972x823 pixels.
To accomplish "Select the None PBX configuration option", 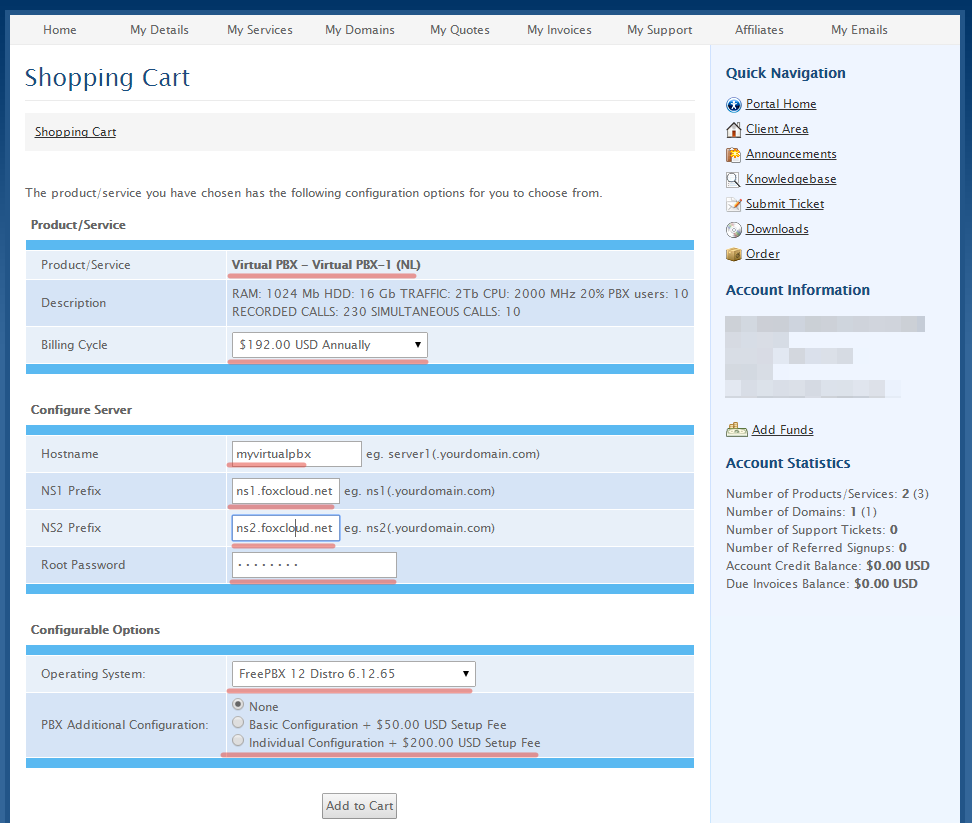I will tap(238, 705).
